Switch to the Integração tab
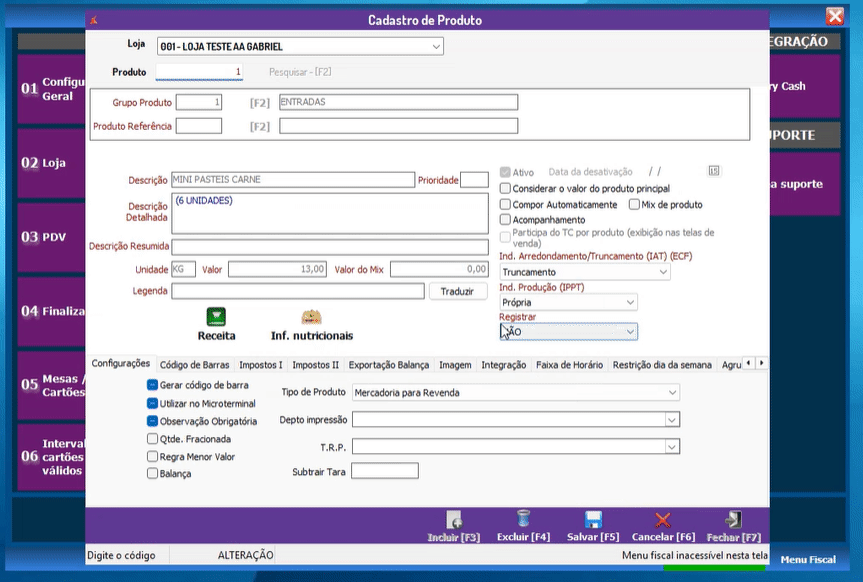This screenshot has height=582, width=863. [x=504, y=365]
